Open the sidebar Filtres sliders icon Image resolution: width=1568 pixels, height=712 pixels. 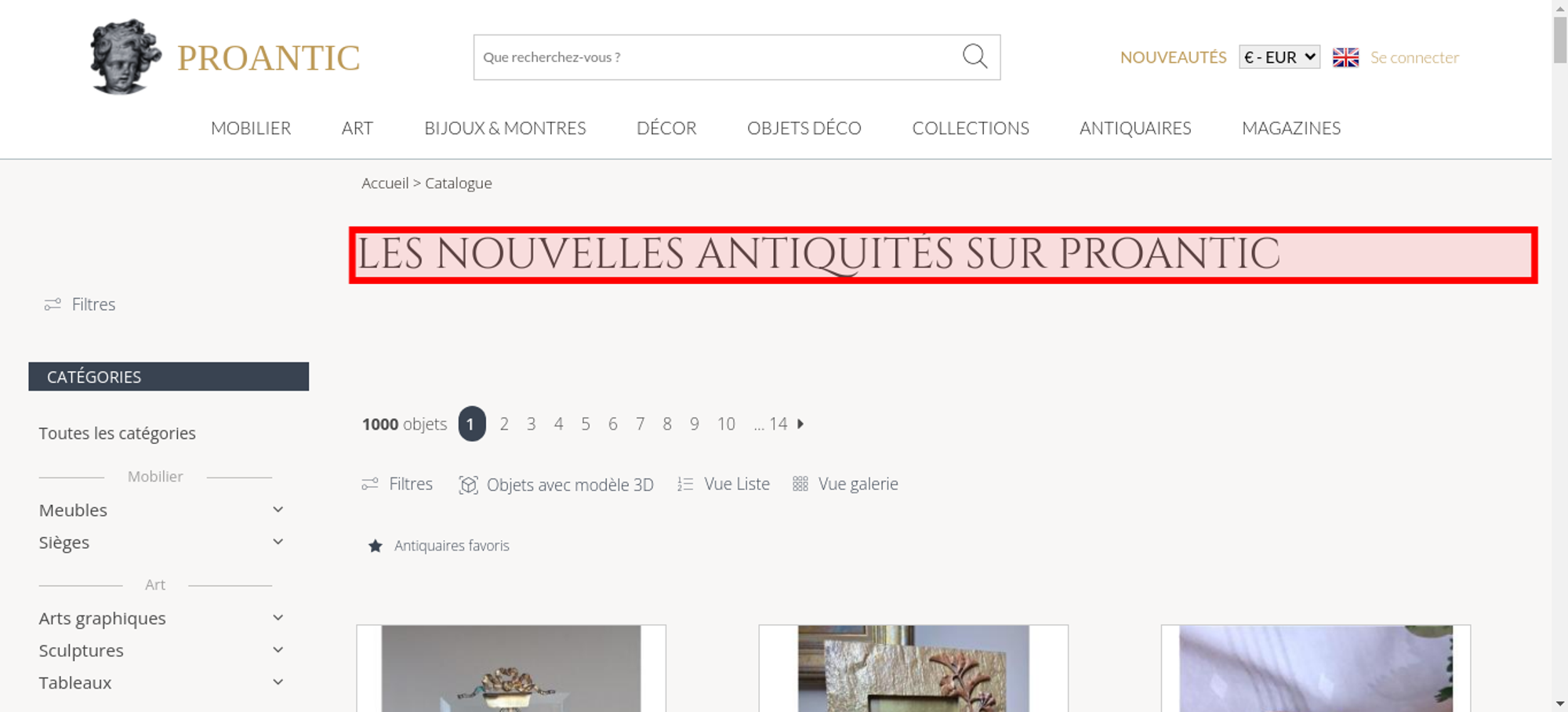(53, 304)
